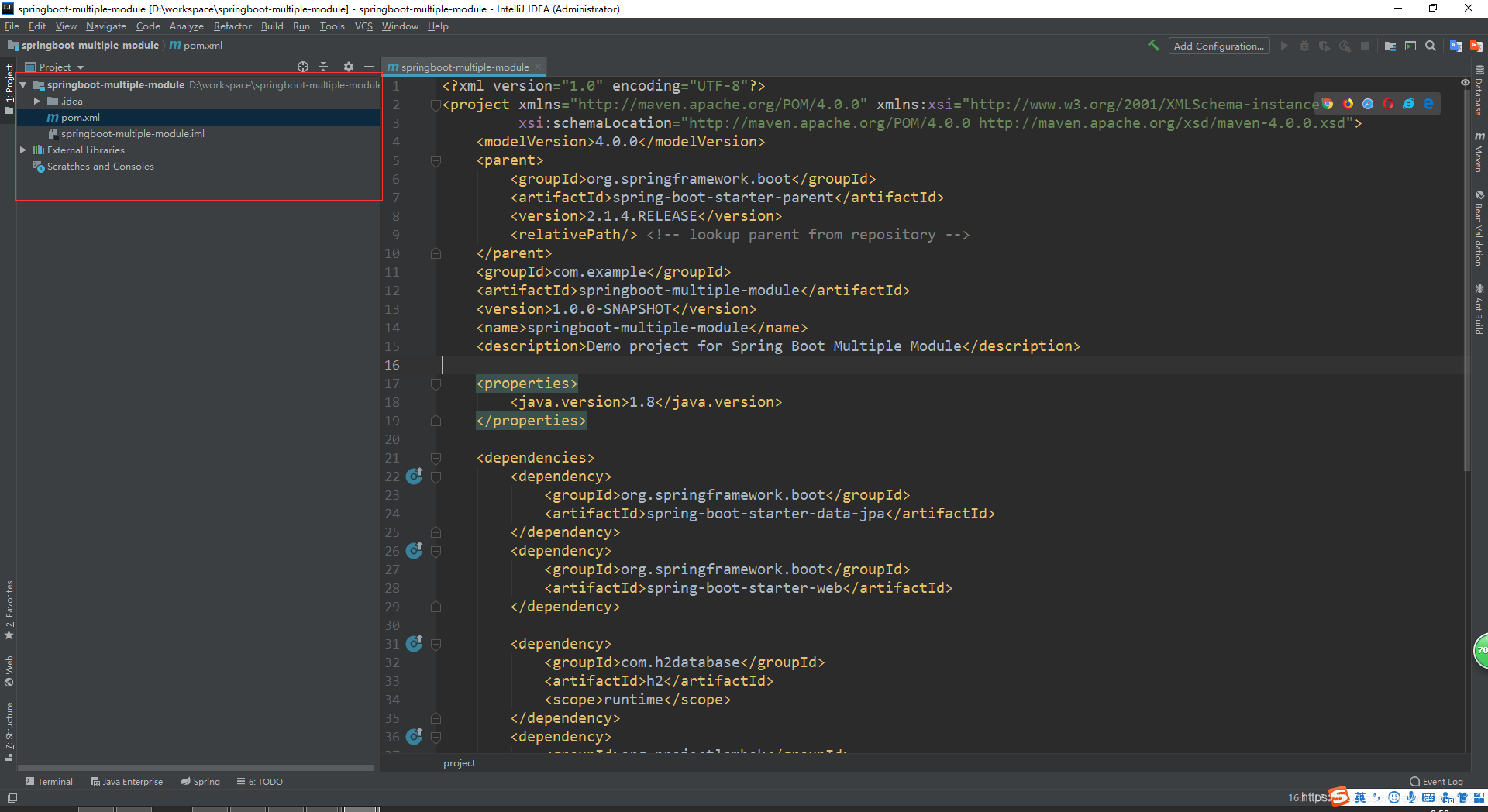Expand the .idea folder
Viewport: 1488px width, 812px height.
pos(36,101)
